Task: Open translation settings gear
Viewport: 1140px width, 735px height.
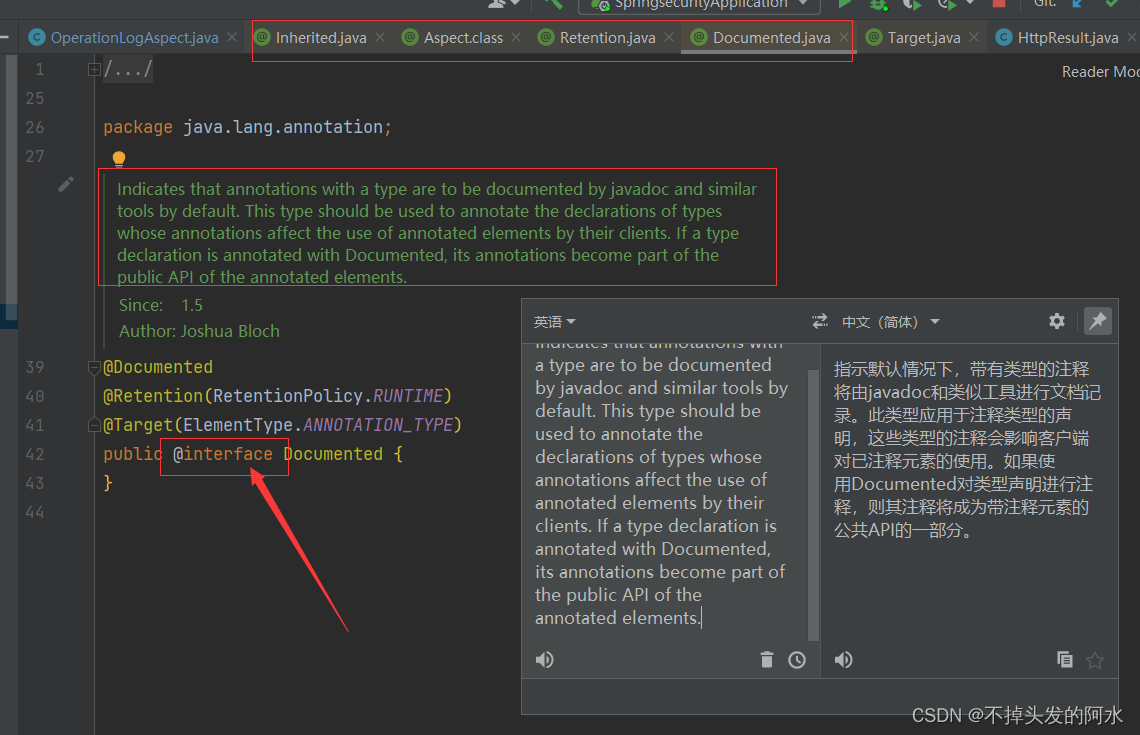Action: (x=1056, y=321)
